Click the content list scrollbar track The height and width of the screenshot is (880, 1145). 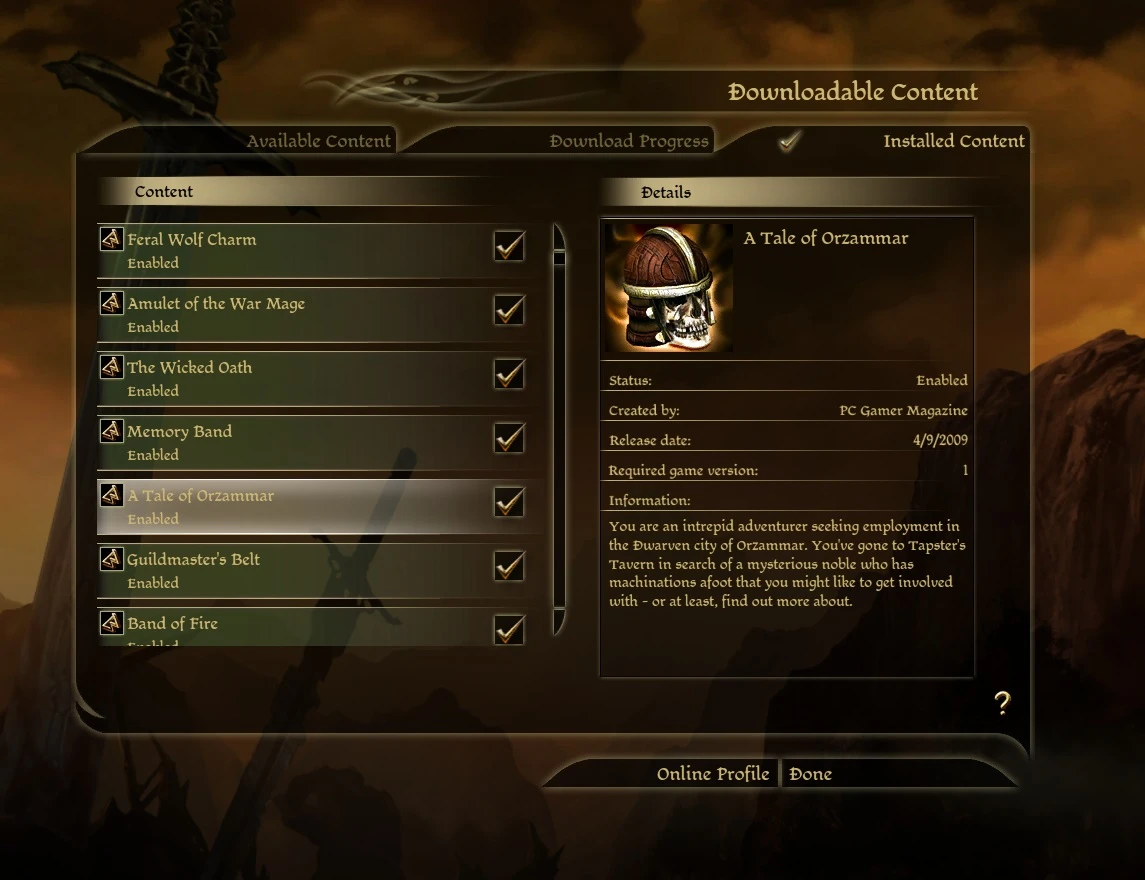(559, 435)
